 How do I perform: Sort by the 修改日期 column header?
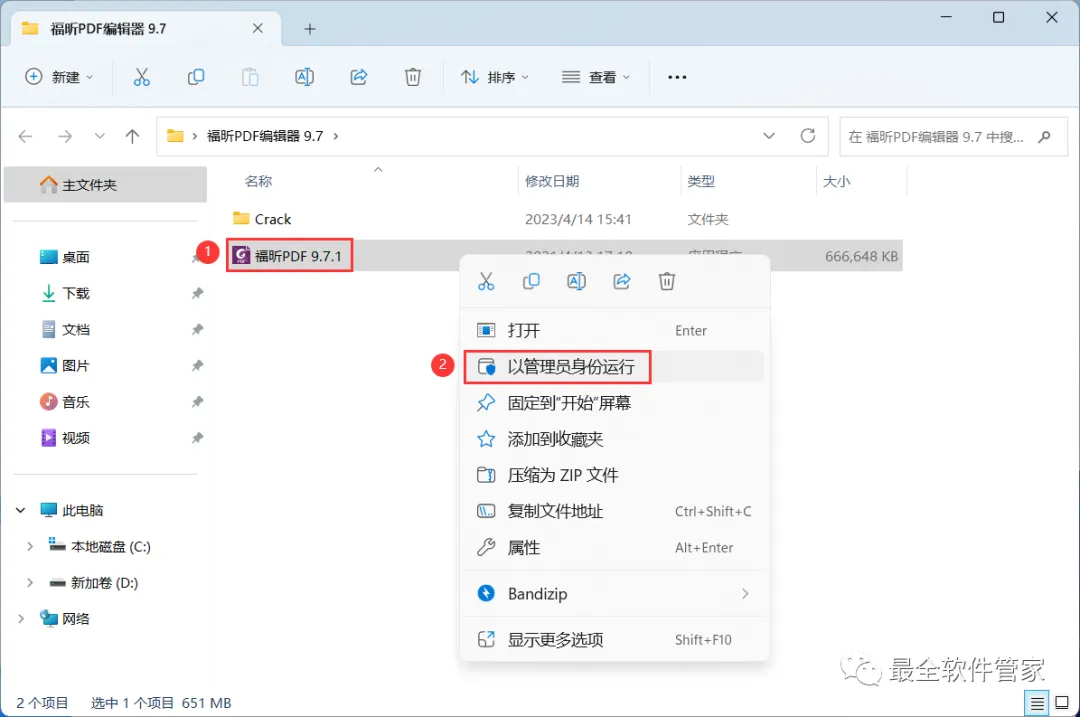[x=552, y=181]
